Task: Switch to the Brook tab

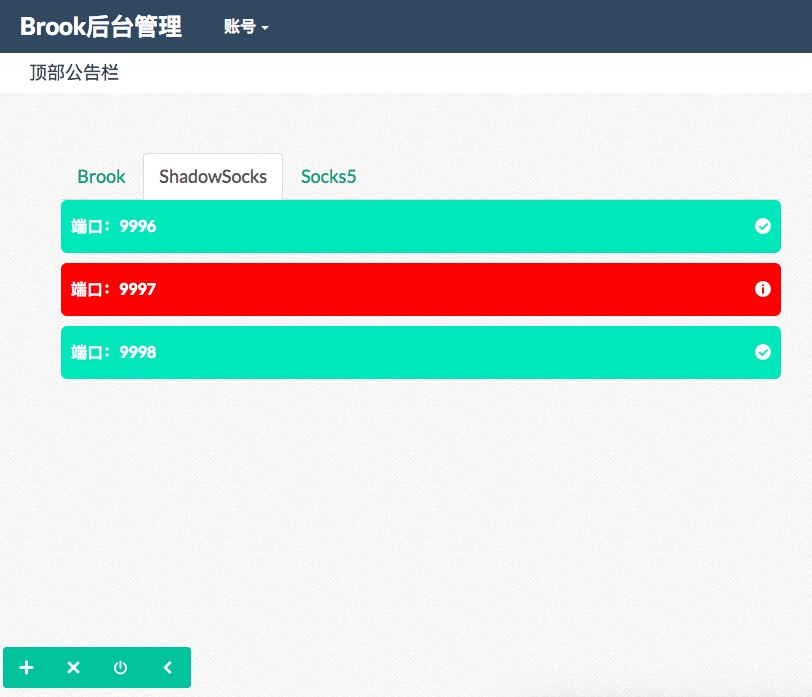Action: pyautogui.click(x=101, y=177)
